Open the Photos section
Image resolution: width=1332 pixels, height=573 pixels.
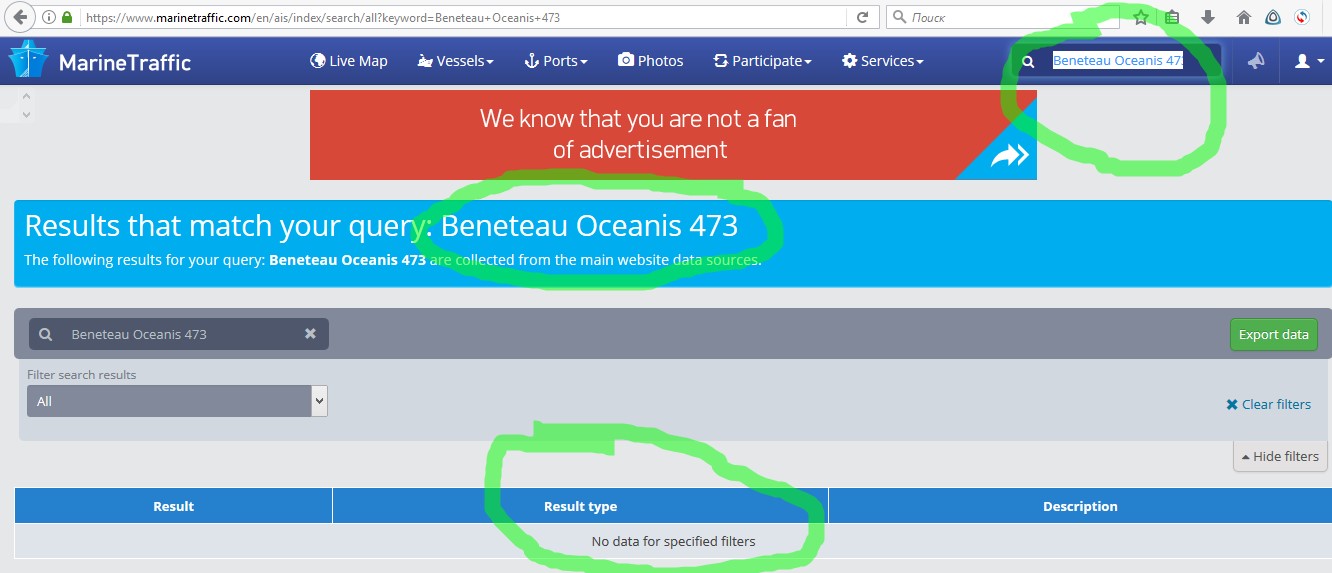[x=651, y=61]
